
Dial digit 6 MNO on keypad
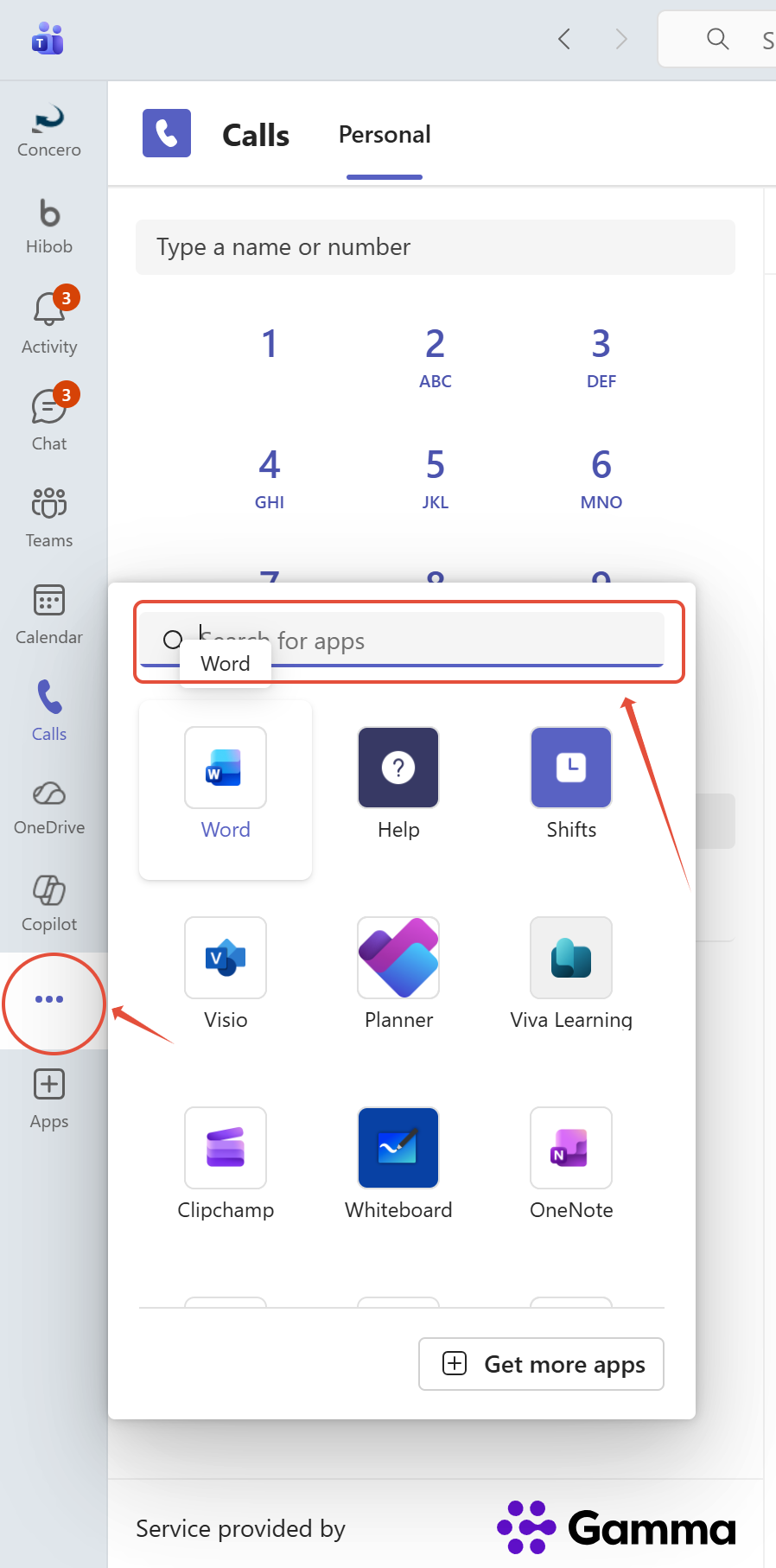pyautogui.click(x=601, y=477)
